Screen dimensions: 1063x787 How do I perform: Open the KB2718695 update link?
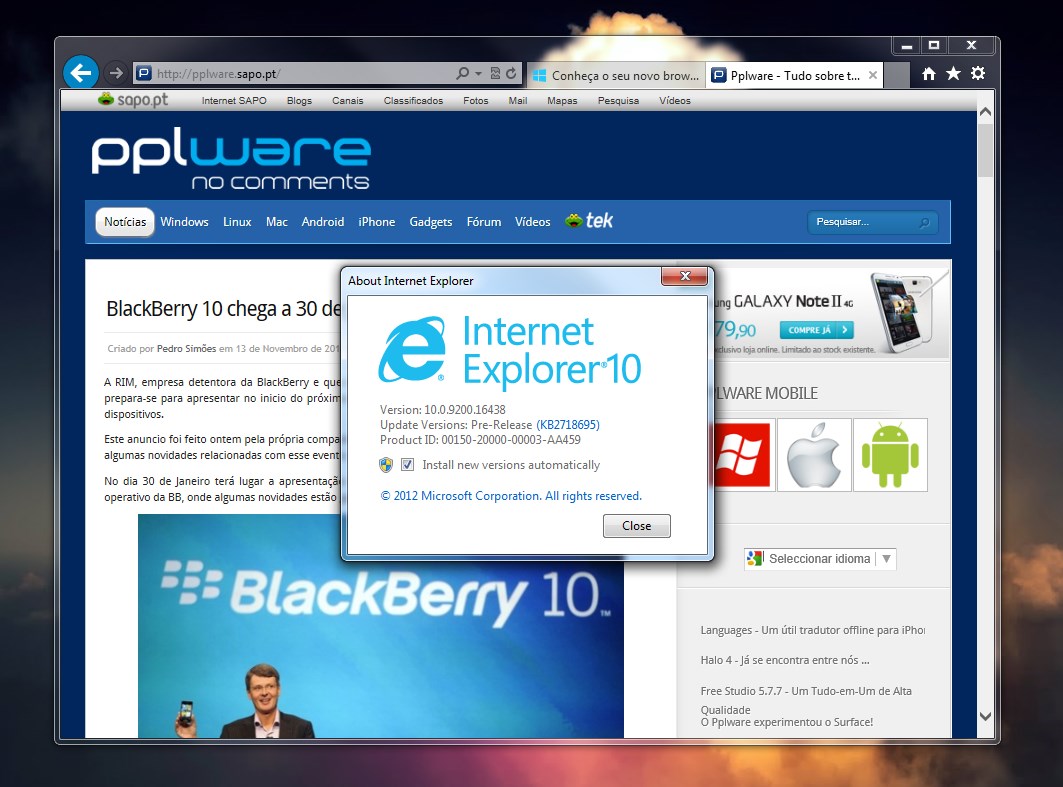568,425
